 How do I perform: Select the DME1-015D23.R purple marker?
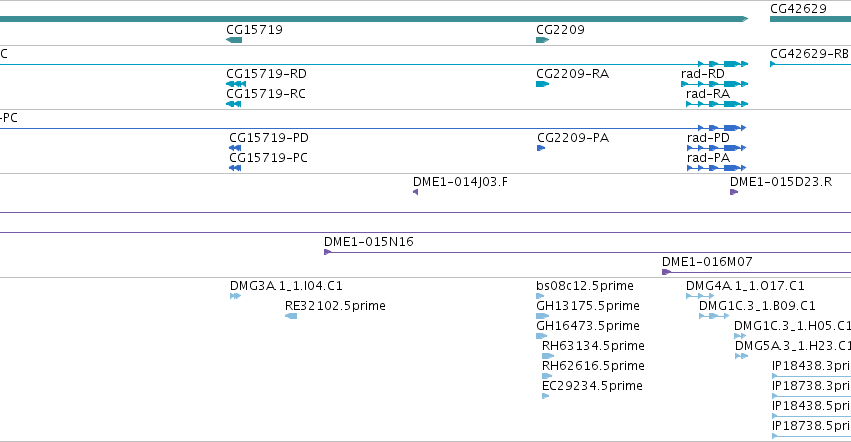tap(734, 192)
